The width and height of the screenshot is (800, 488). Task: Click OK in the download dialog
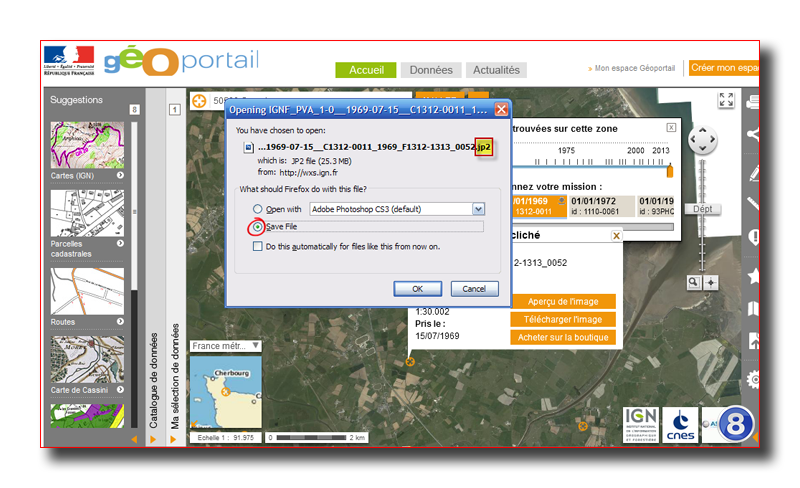tap(417, 289)
